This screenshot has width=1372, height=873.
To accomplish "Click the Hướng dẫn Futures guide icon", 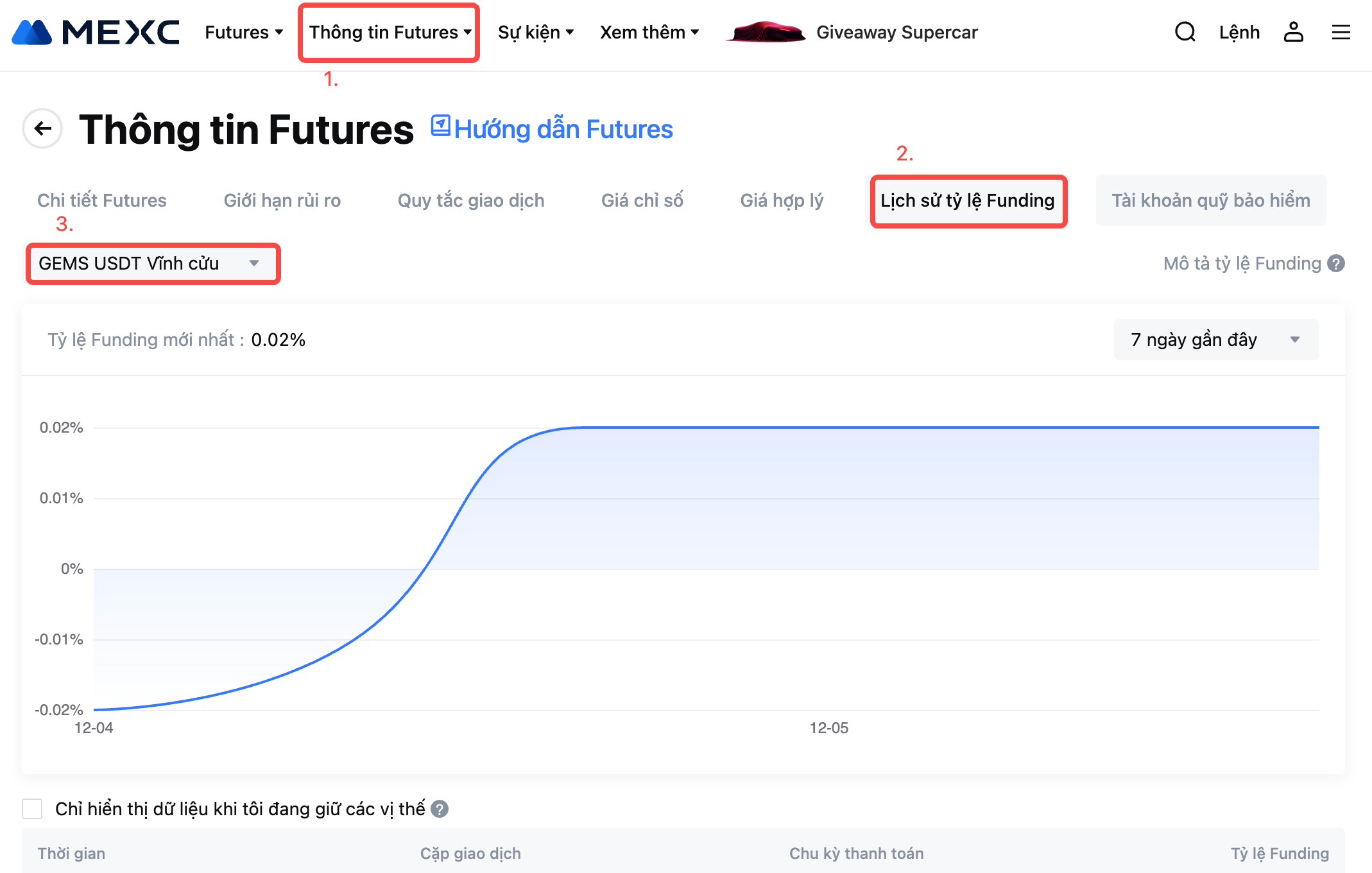I will [440, 126].
